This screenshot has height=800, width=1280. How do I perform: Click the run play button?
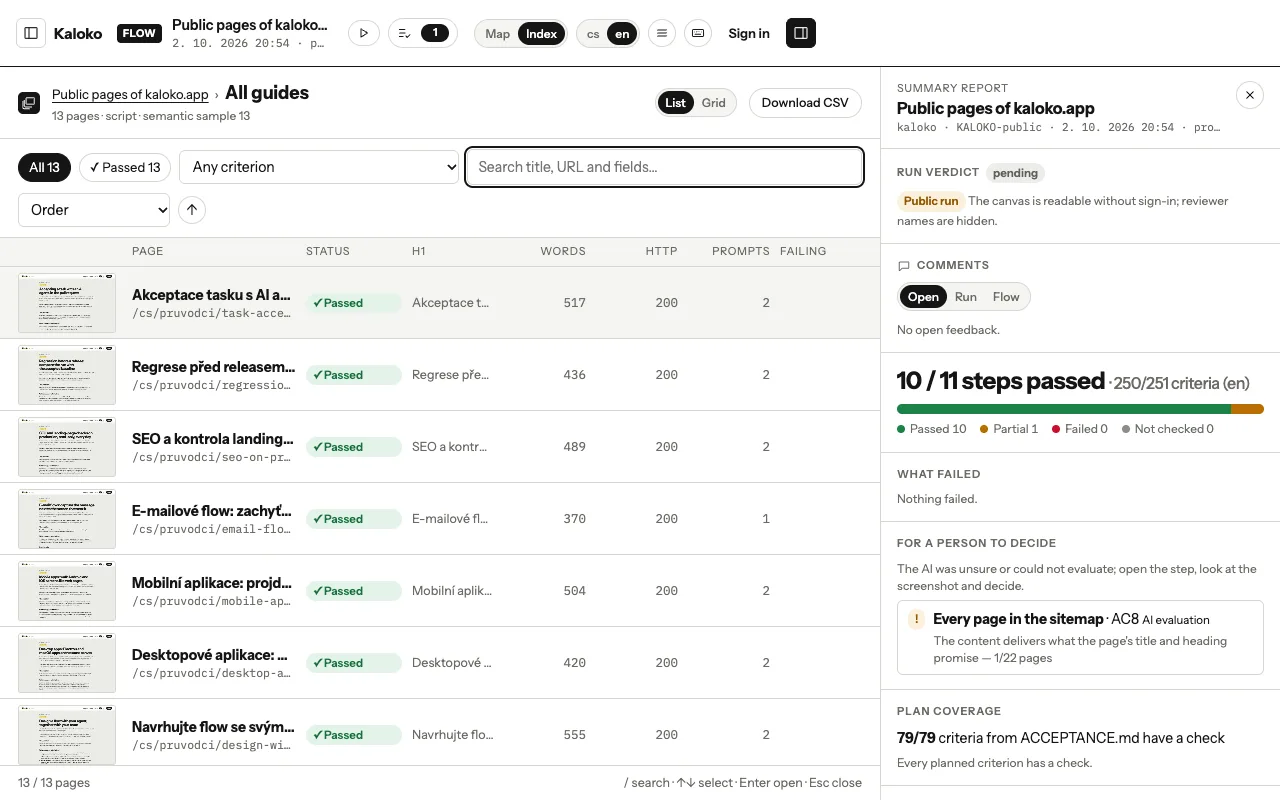pos(364,33)
